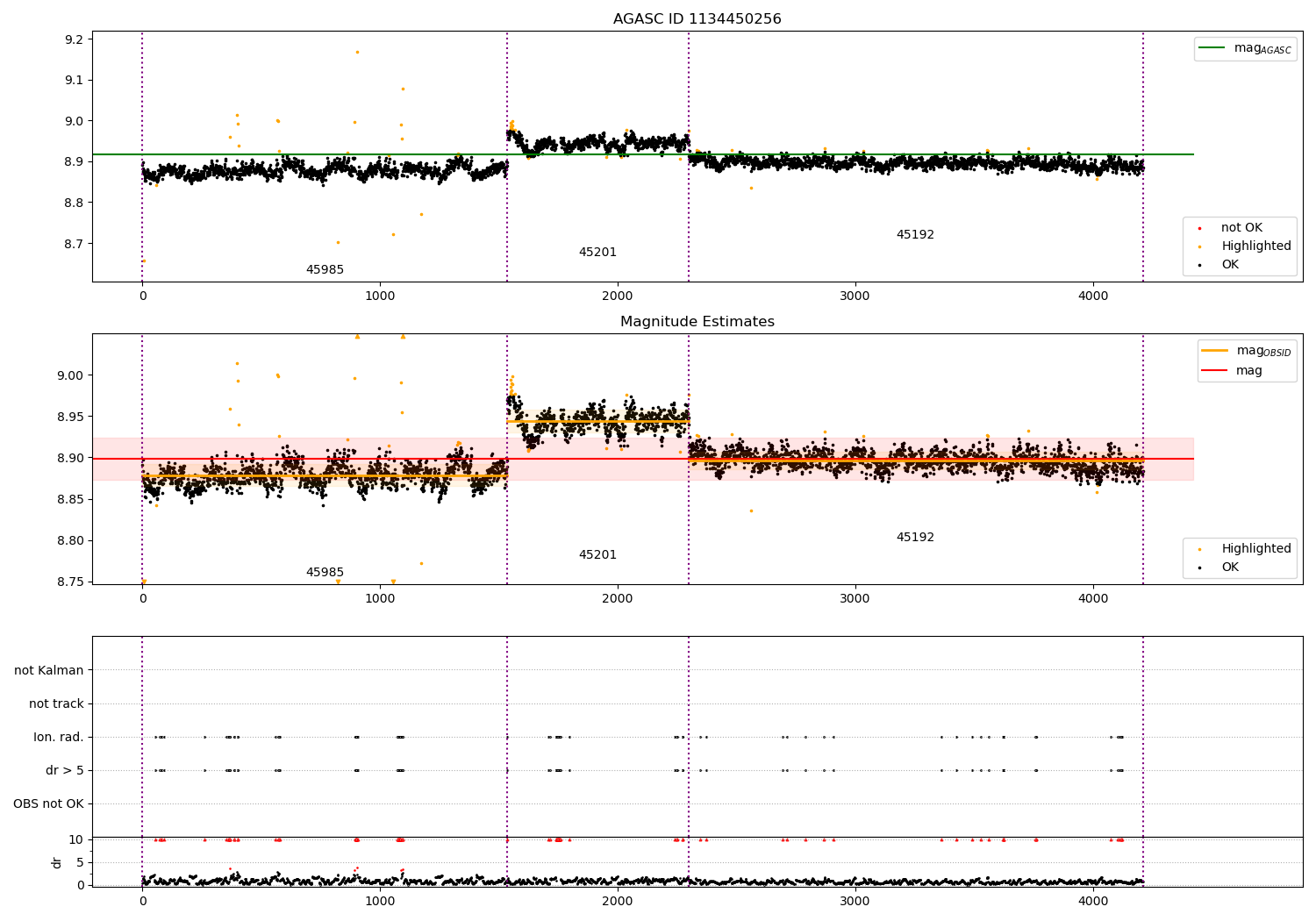Click the 8.95 y-axis tick label
This screenshot has width=1316, height=921.
pyautogui.click(x=70, y=417)
